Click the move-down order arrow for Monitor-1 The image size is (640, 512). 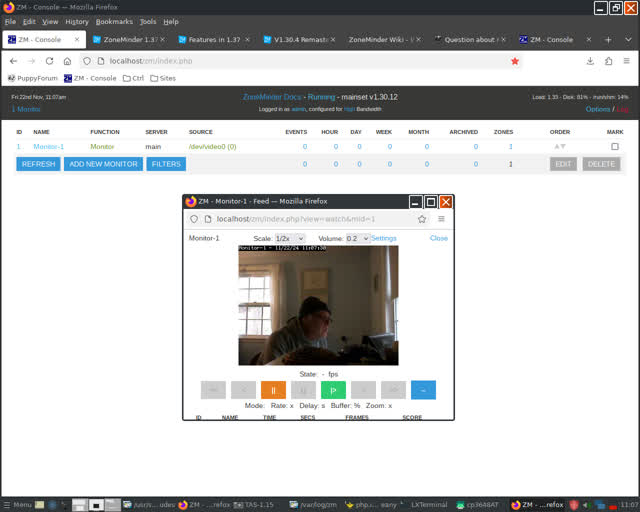[x=563, y=146]
